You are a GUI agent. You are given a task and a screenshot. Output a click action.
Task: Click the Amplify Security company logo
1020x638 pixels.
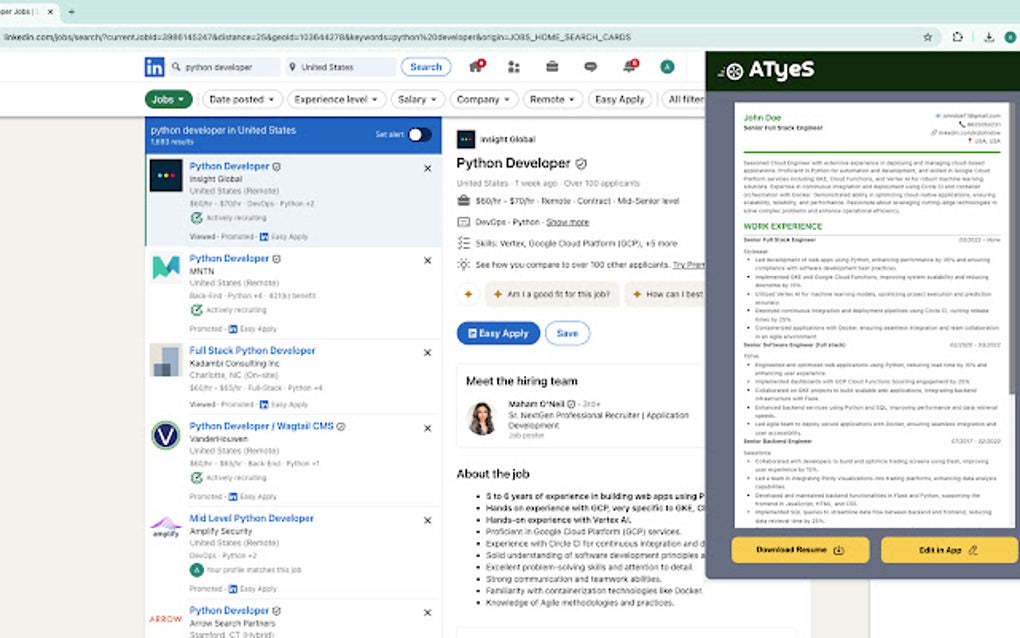coord(166,527)
